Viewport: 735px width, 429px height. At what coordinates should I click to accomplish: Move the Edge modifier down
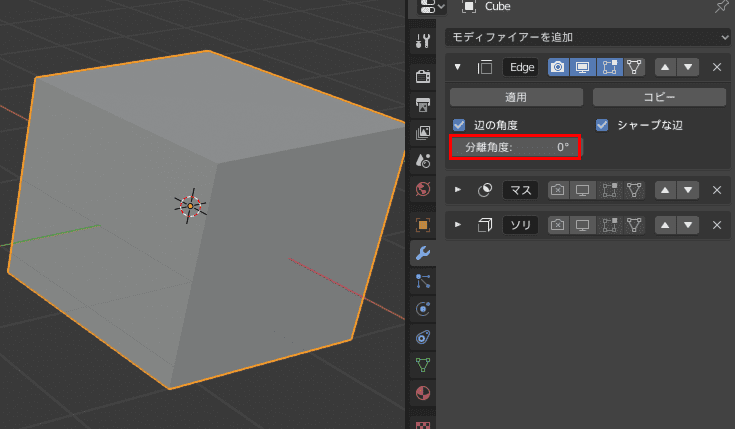point(688,67)
